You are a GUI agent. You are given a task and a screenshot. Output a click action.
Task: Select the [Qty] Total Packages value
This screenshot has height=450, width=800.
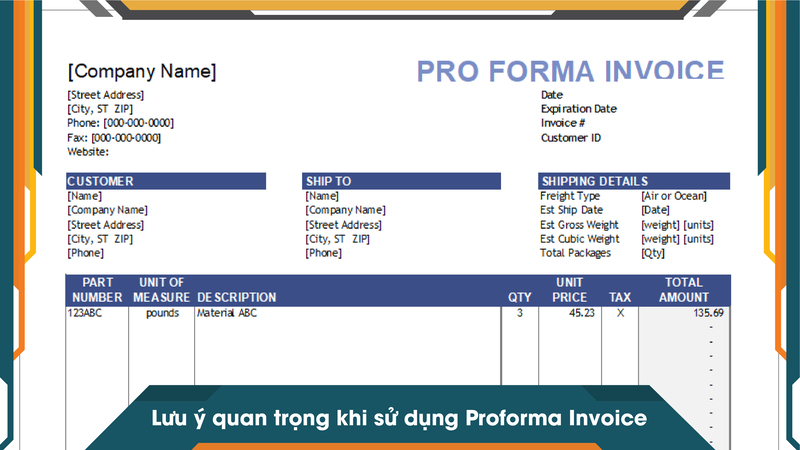tap(652, 254)
